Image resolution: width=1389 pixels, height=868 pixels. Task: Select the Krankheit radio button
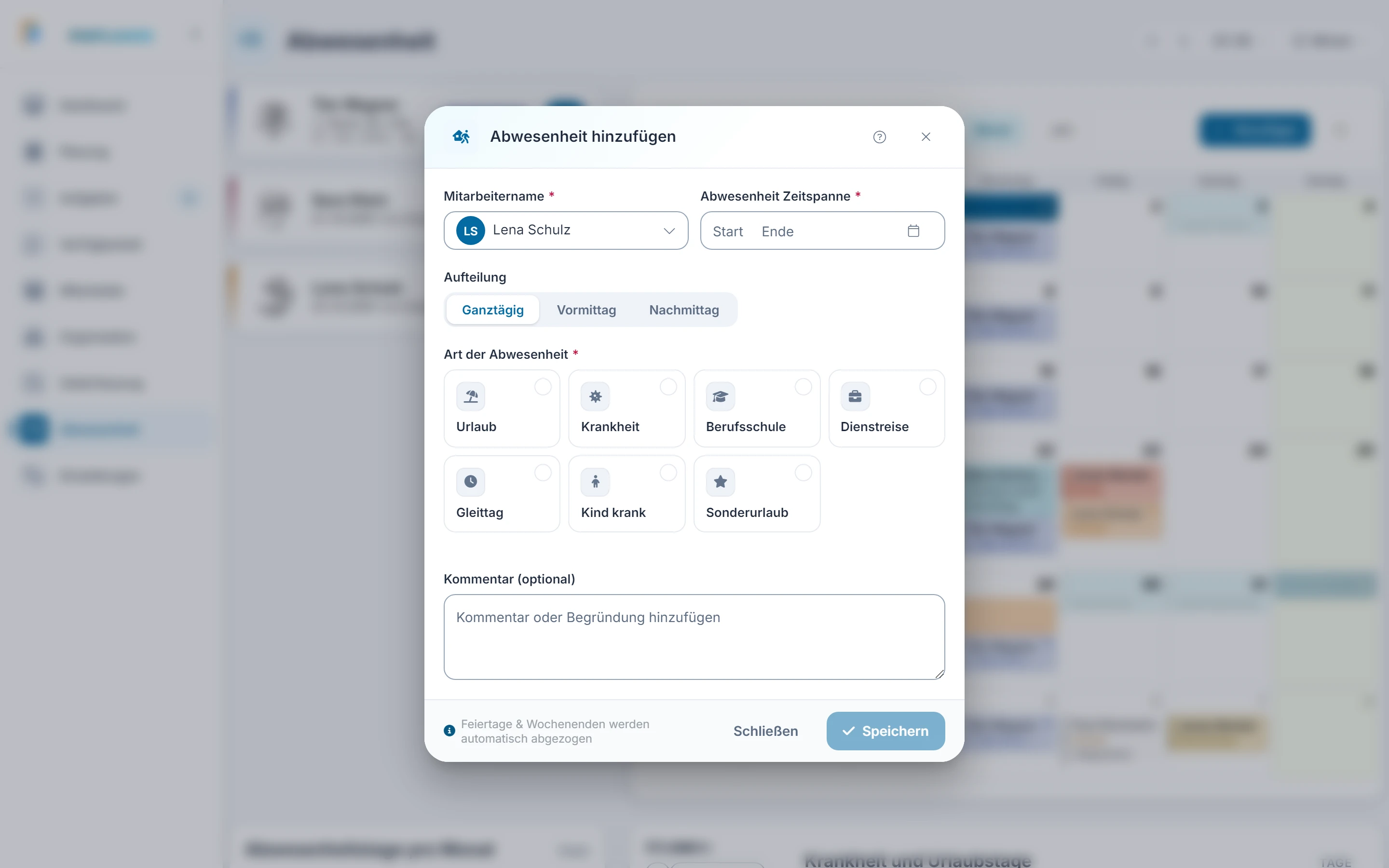pyautogui.click(x=668, y=387)
